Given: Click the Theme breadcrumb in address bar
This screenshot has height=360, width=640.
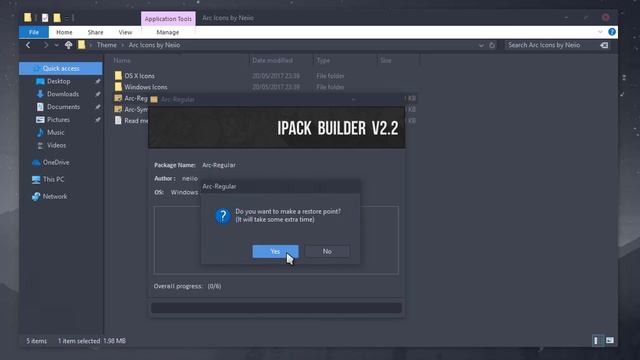Looking at the screenshot, I should pyautogui.click(x=107, y=45).
